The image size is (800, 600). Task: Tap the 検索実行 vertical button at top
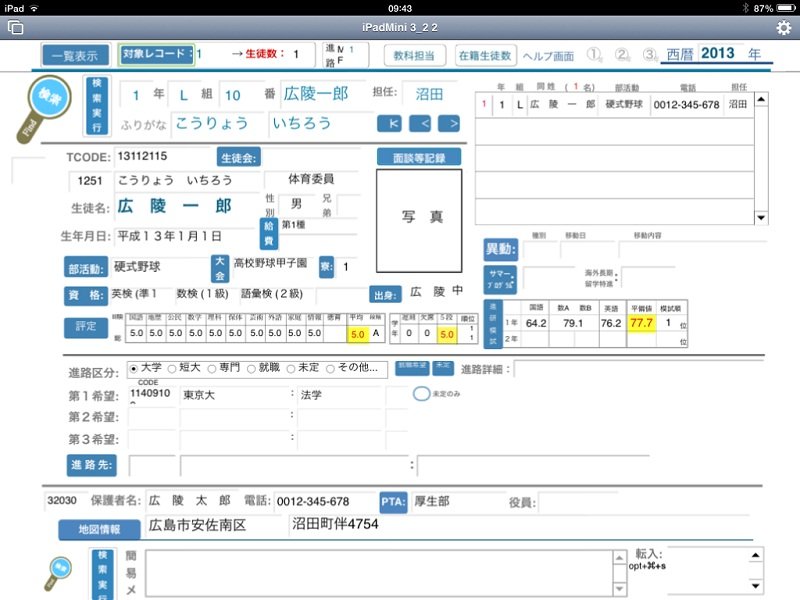pyautogui.click(x=97, y=105)
